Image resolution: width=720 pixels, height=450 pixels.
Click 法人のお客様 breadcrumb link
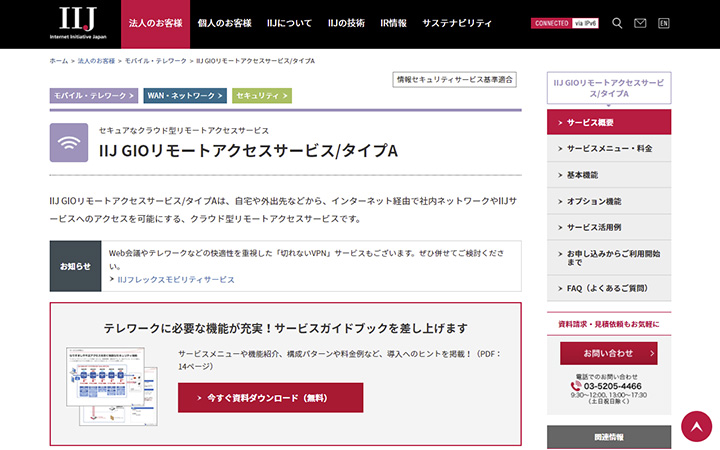pos(96,61)
